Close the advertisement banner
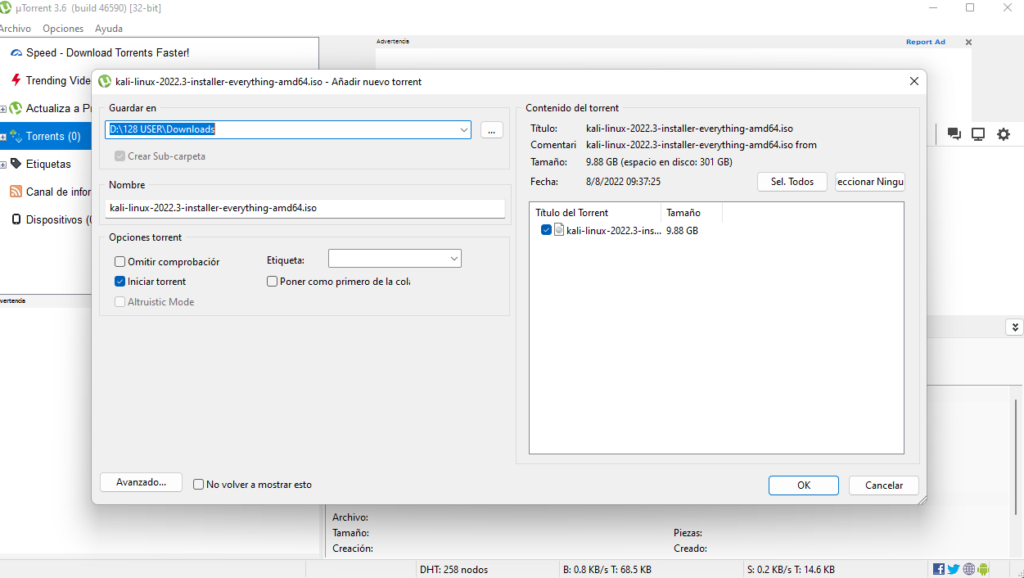 [968, 42]
